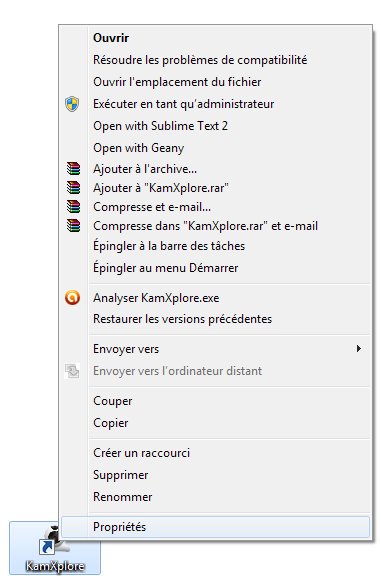Click WinRAR icon next to Ajouter à "KamXplore.rar"
381x585 pixels.
pos(74,187)
